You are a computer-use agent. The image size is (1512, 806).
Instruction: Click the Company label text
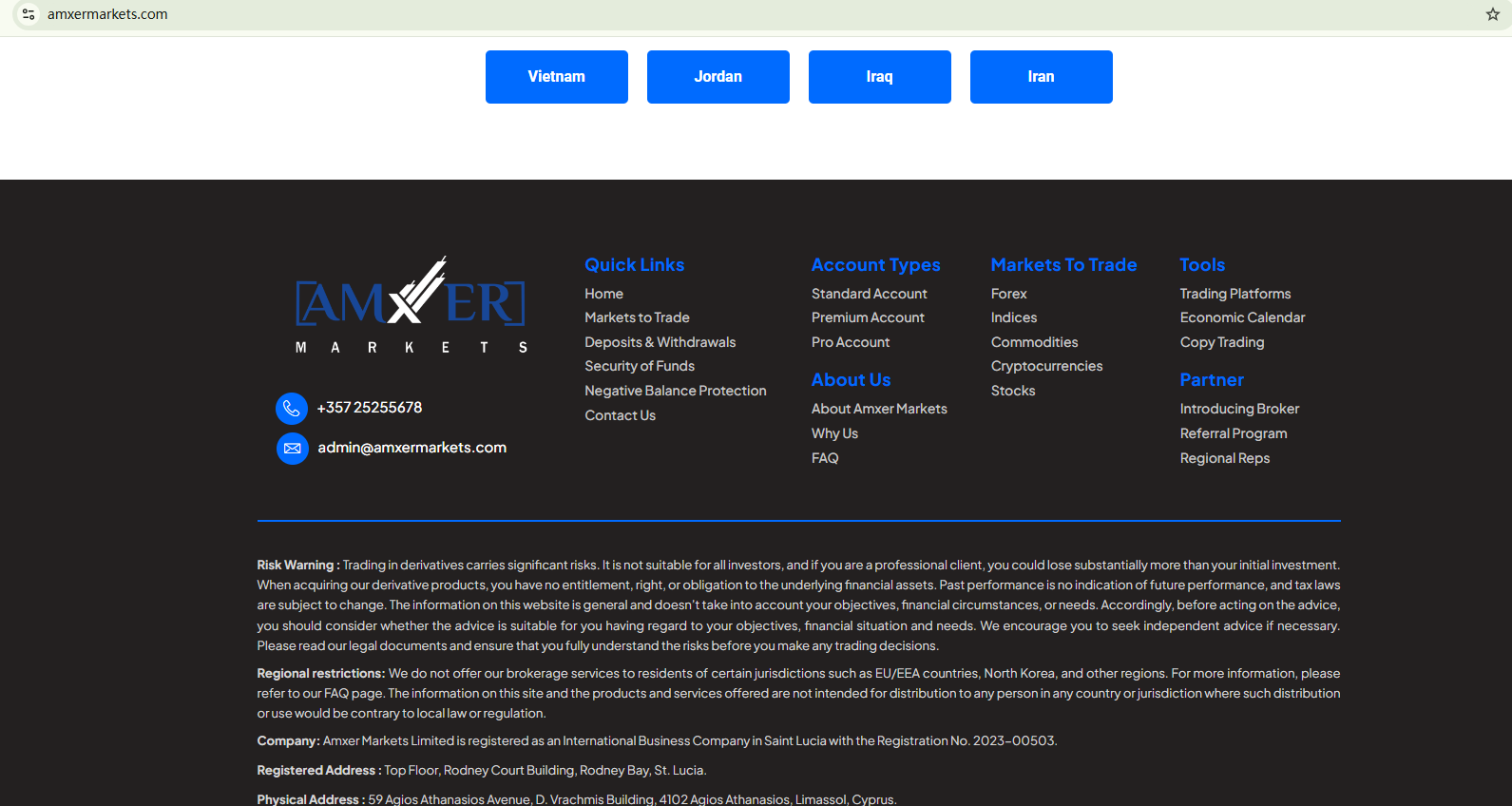point(288,740)
